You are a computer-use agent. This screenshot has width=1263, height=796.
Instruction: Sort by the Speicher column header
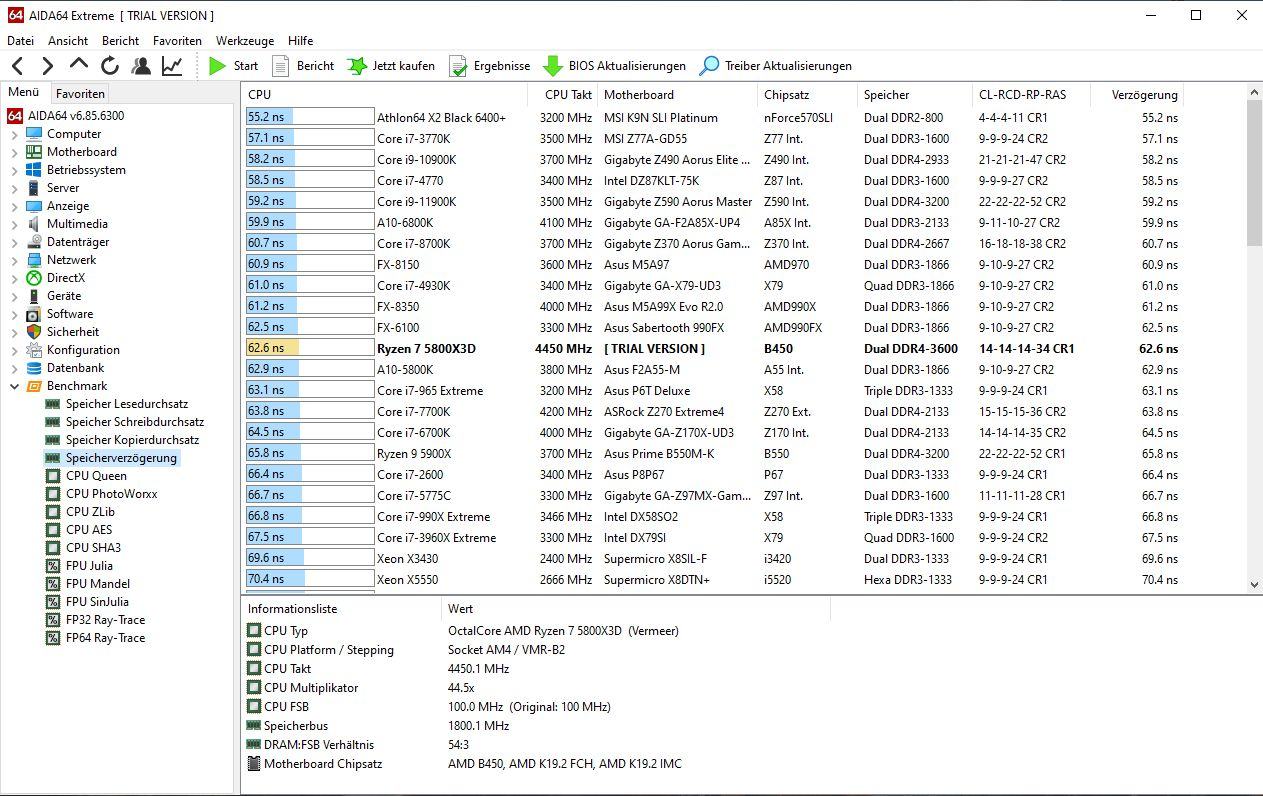pyautogui.click(x=915, y=95)
